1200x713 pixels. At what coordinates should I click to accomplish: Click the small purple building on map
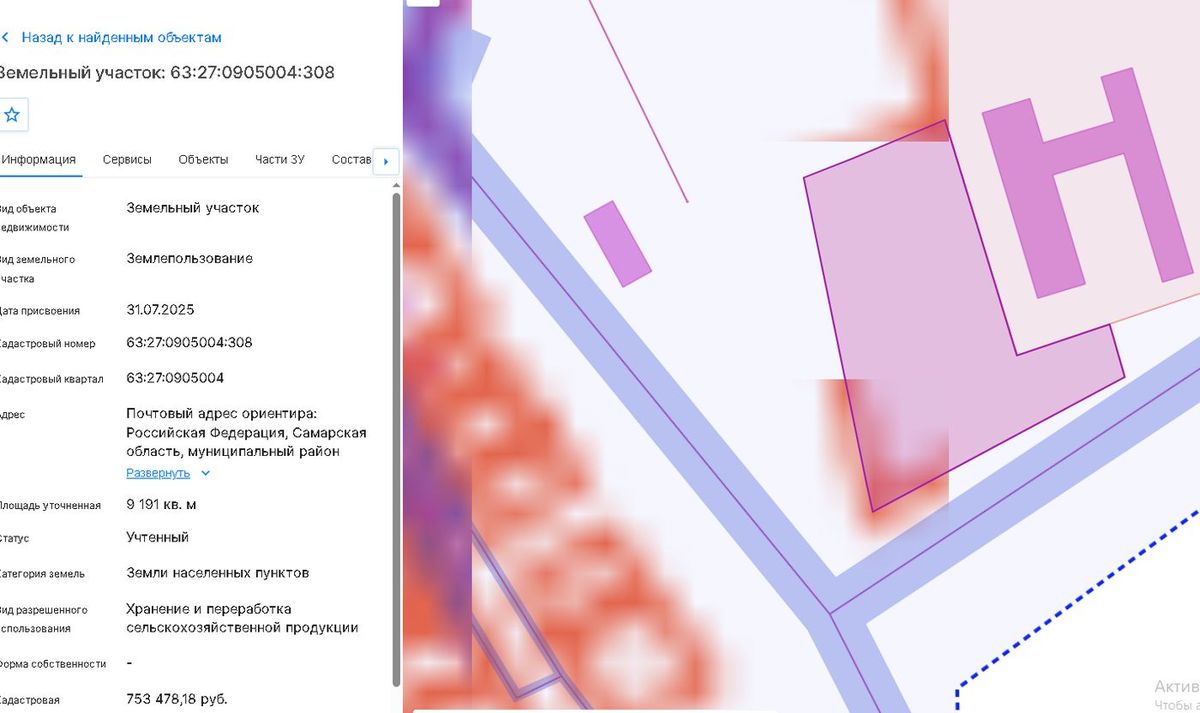click(x=617, y=244)
